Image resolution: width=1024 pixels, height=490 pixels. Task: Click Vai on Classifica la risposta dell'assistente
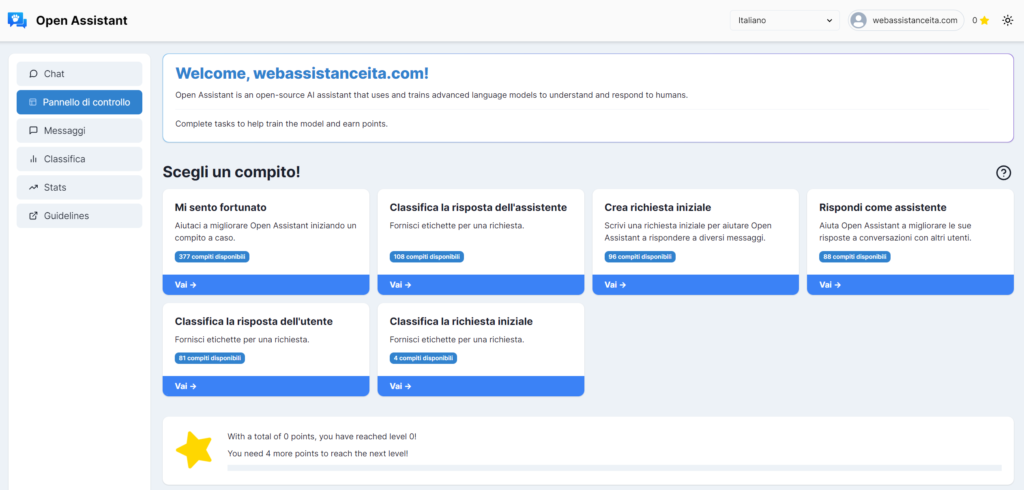[481, 285]
